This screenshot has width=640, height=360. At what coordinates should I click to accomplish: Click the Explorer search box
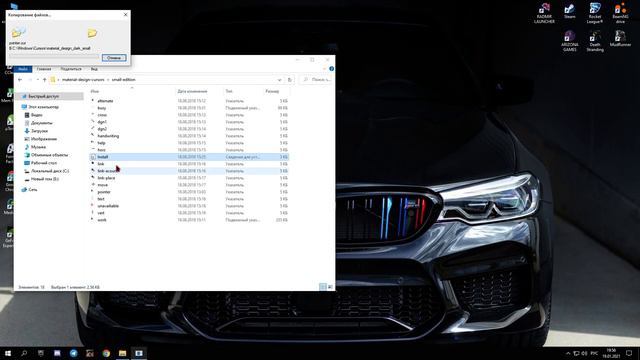coord(317,80)
